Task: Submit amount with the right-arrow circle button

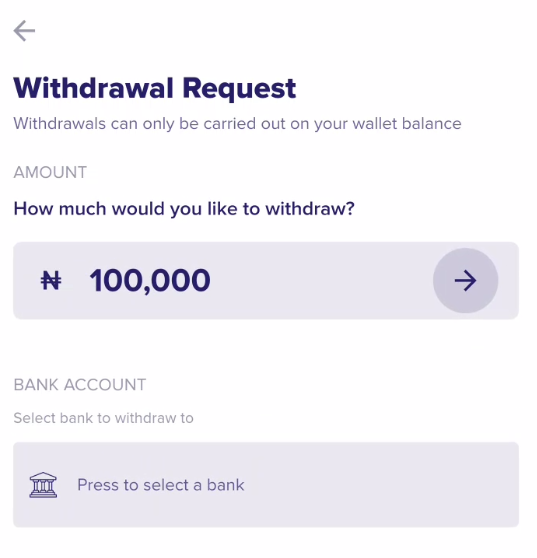Action: [465, 280]
